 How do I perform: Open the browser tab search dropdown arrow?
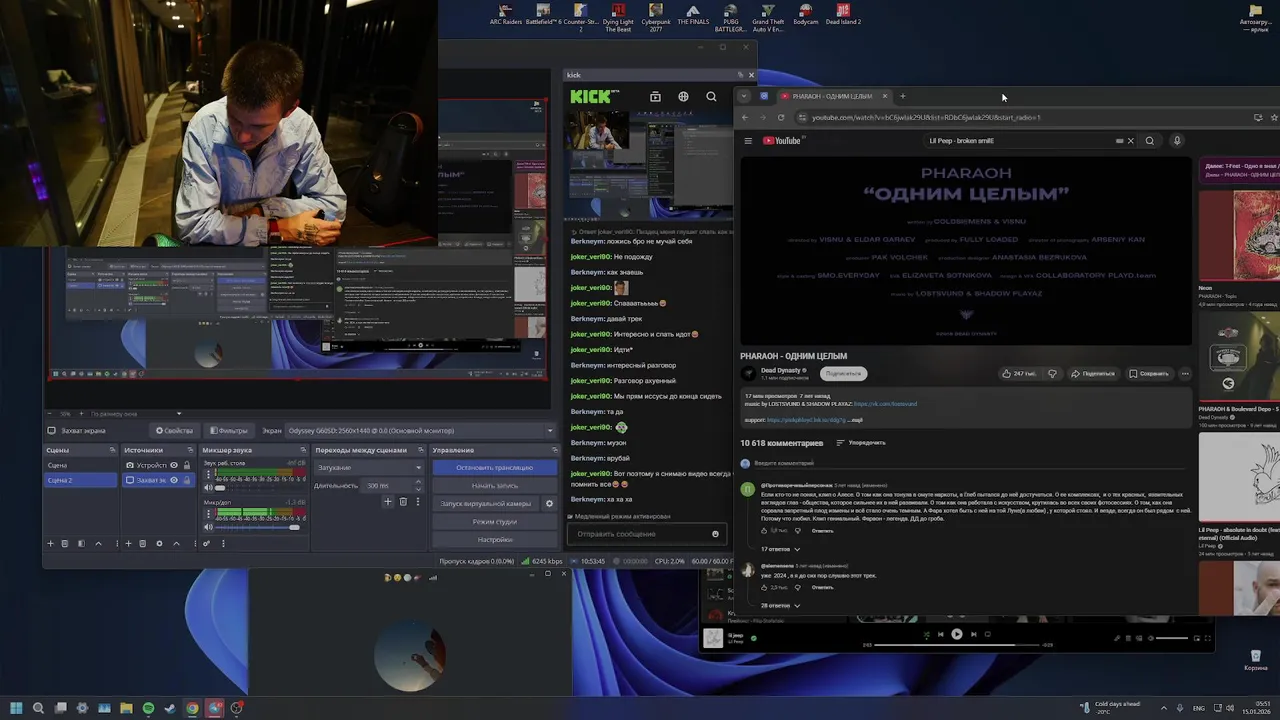743,96
